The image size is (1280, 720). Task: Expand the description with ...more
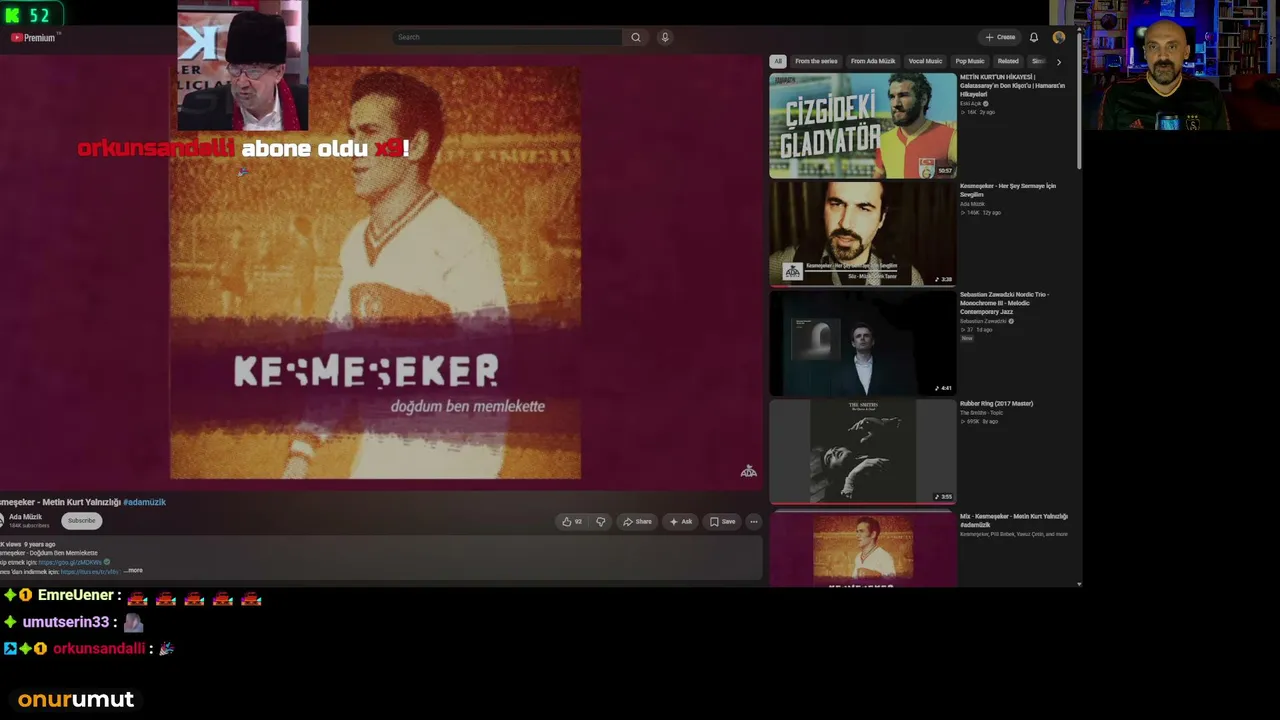coord(133,571)
